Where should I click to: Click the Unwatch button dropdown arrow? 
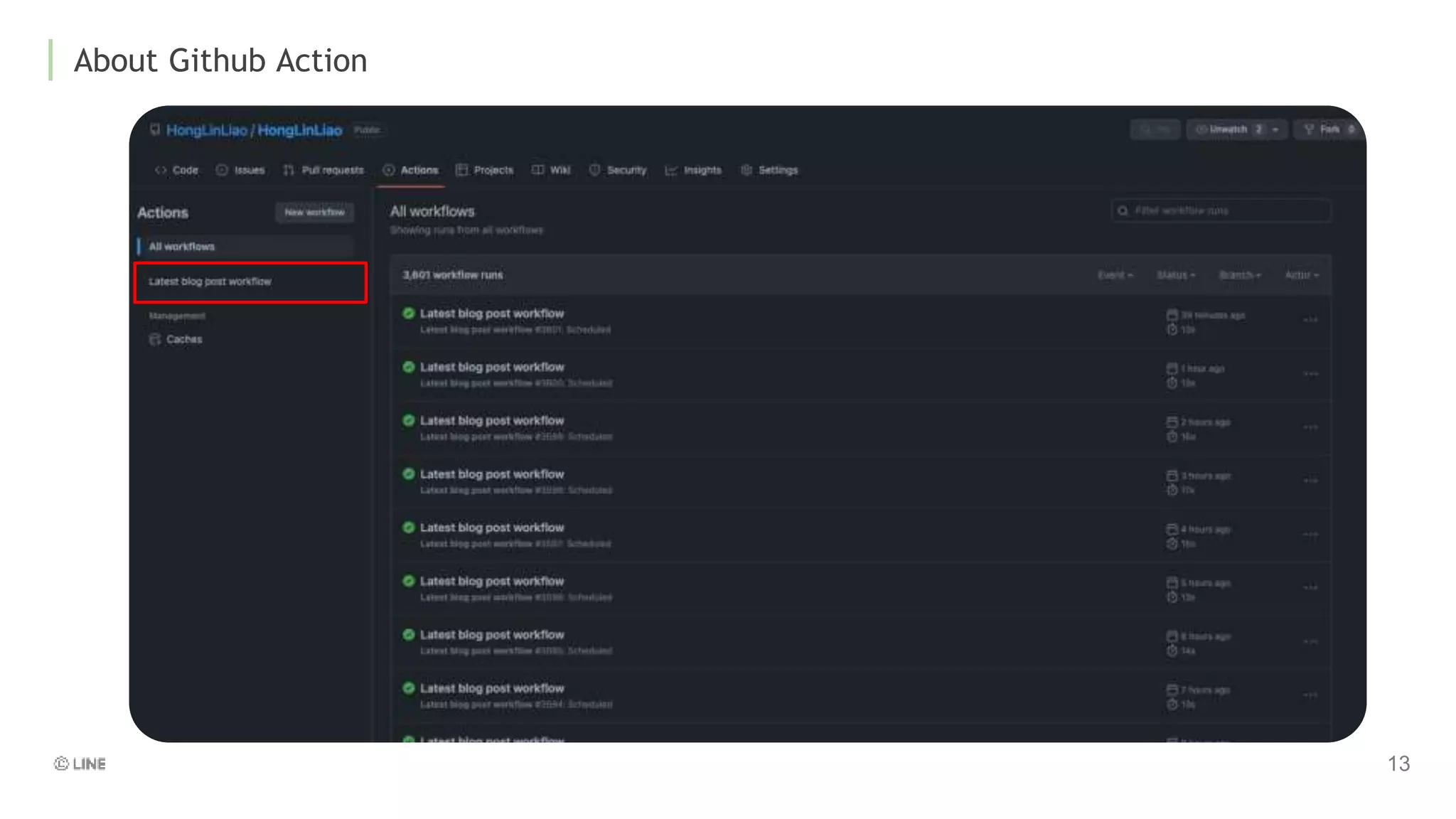pyautogui.click(x=1275, y=129)
